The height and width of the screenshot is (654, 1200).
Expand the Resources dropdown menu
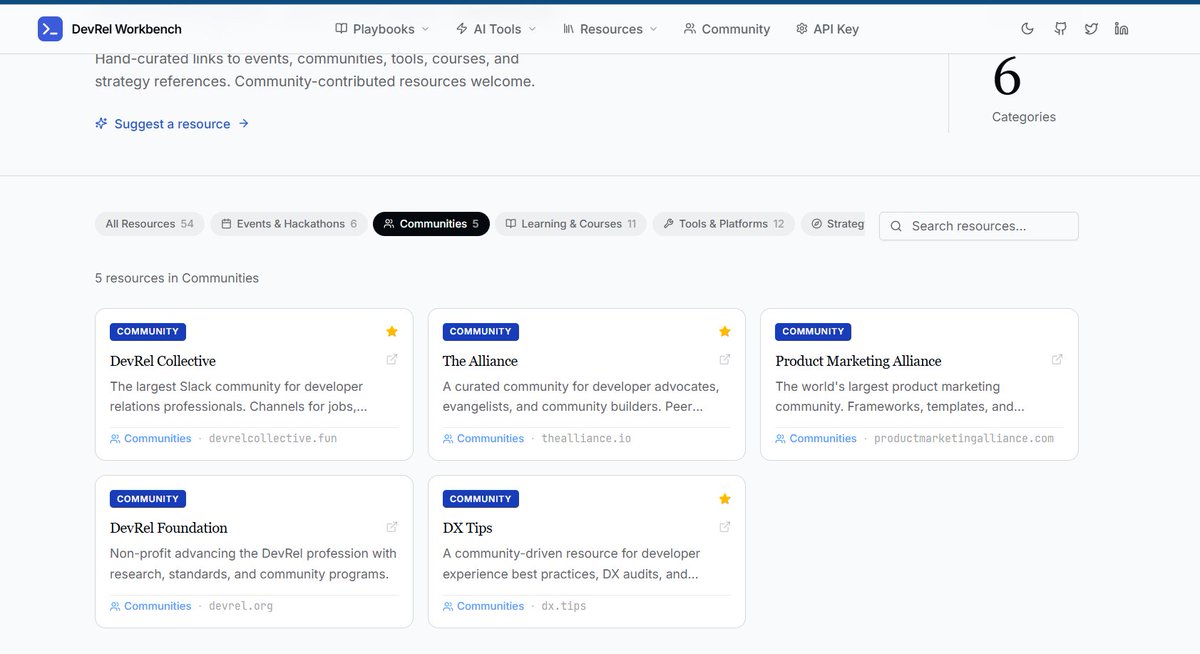click(610, 29)
